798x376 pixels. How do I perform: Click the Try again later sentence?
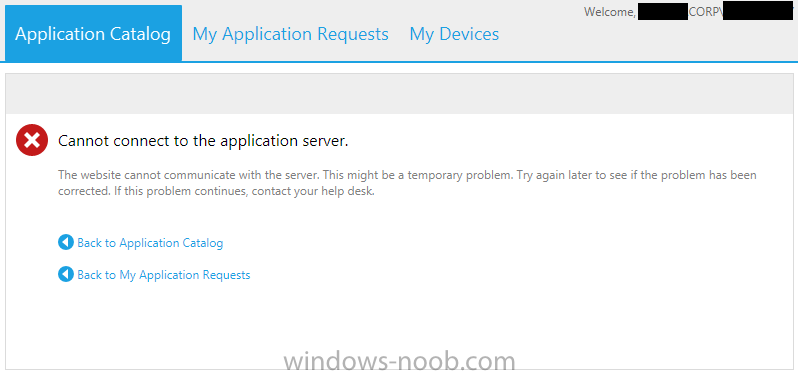(x=637, y=176)
